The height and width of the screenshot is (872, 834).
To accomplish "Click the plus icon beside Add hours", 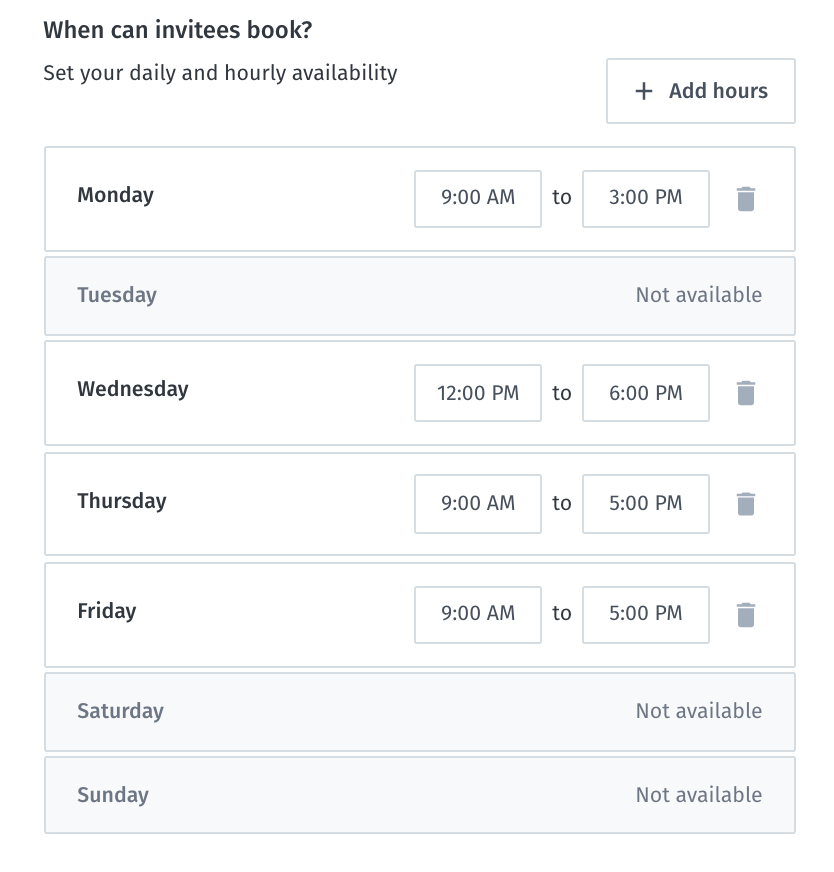I will click(644, 91).
